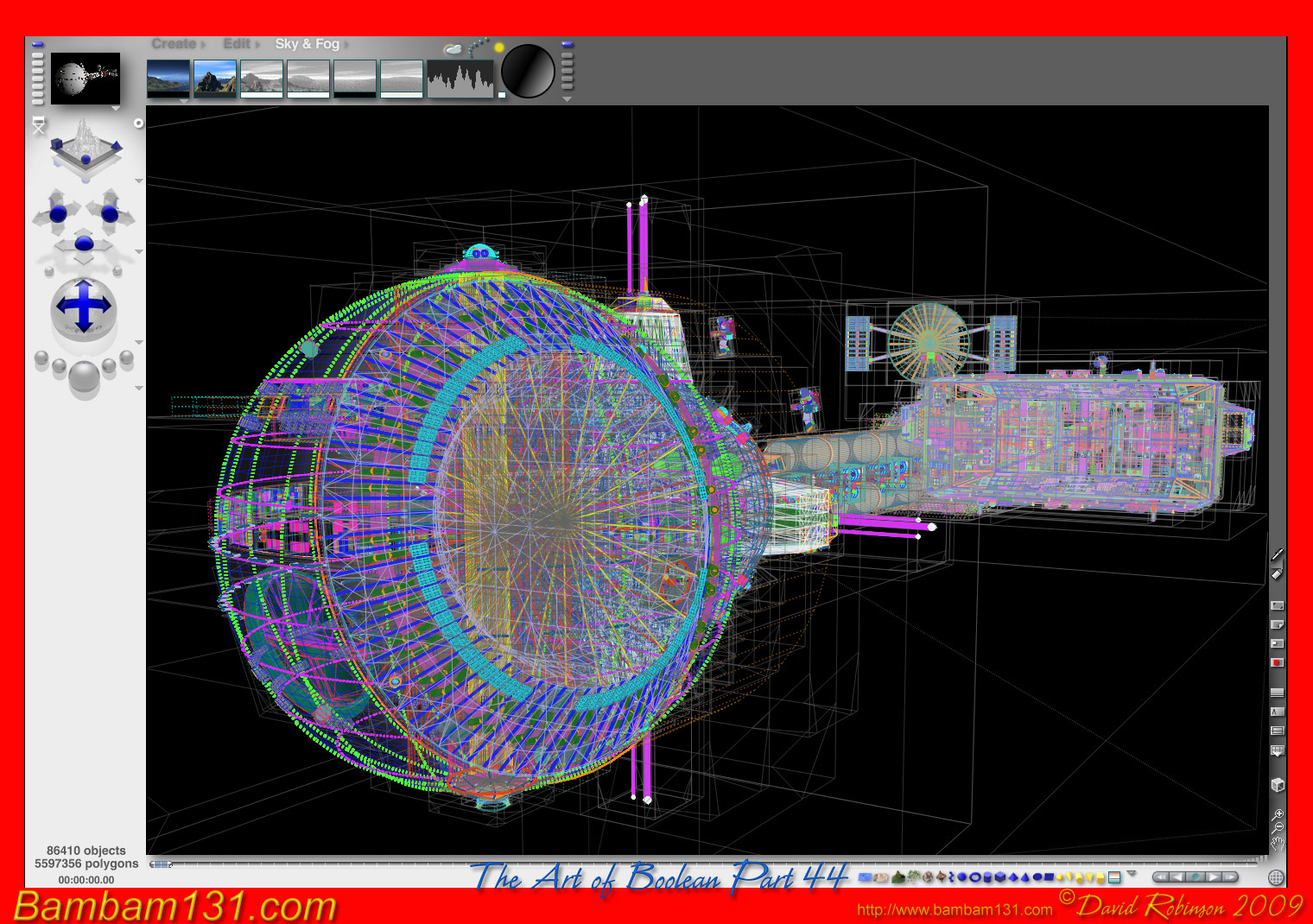
Task: Click animation play forward button
Action: (1214, 877)
